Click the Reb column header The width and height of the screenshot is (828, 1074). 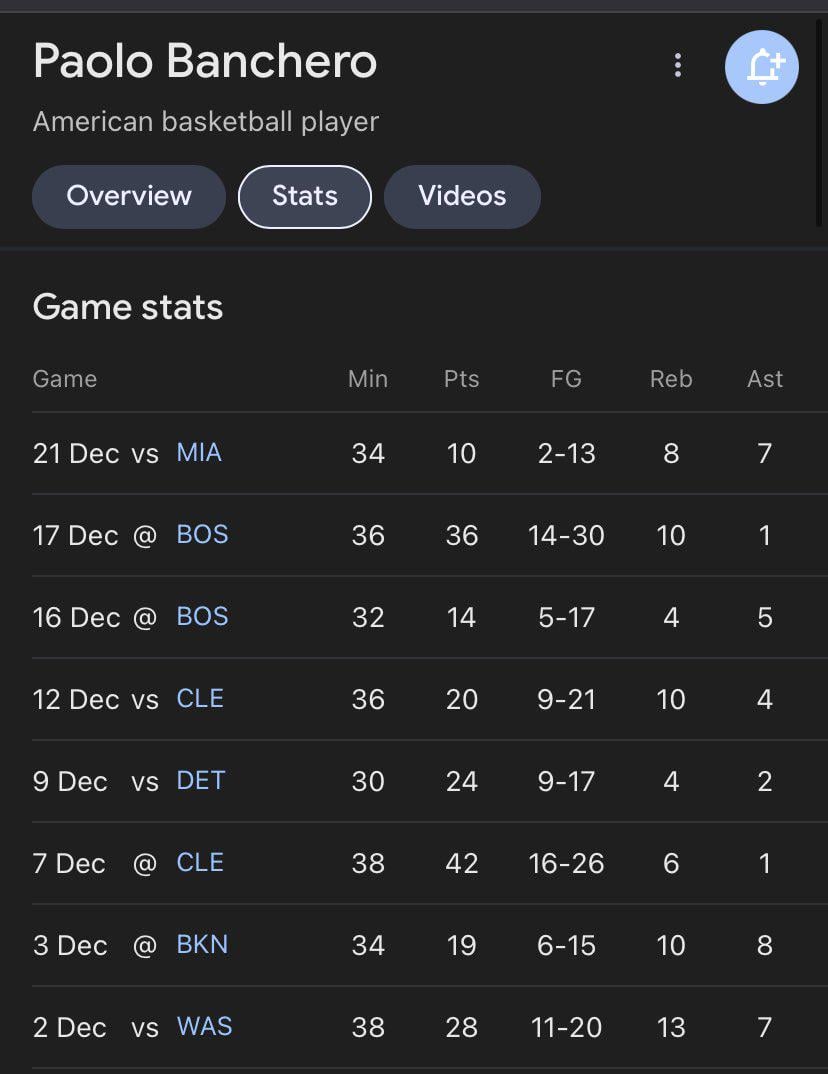coord(671,379)
